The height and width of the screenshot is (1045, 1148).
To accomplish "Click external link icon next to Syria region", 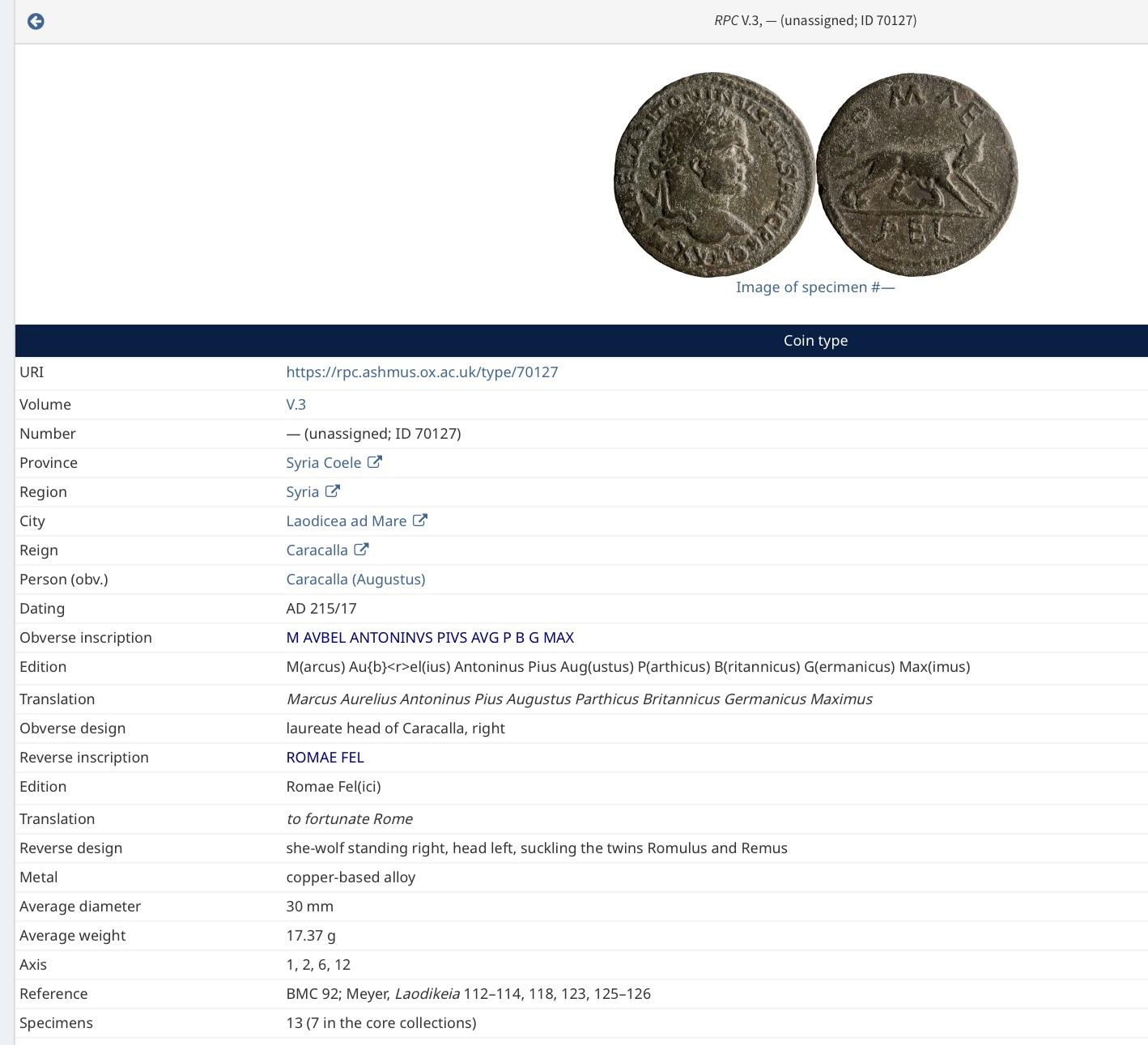I will (x=333, y=491).
